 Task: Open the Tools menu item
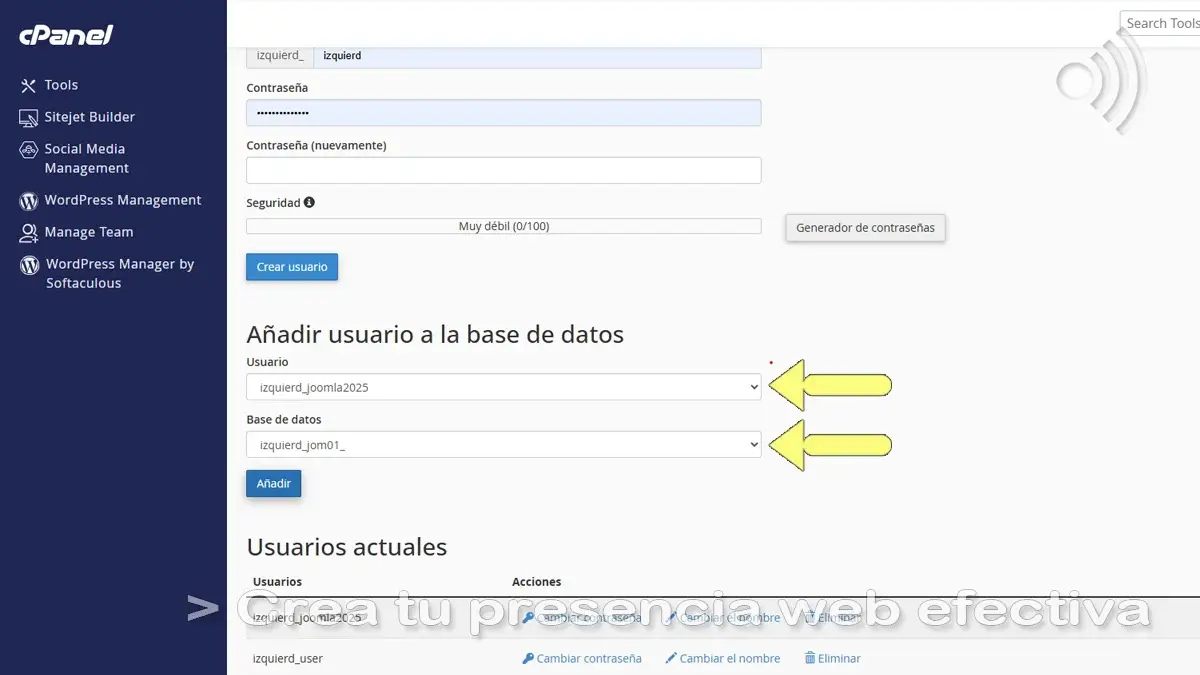[61, 86]
